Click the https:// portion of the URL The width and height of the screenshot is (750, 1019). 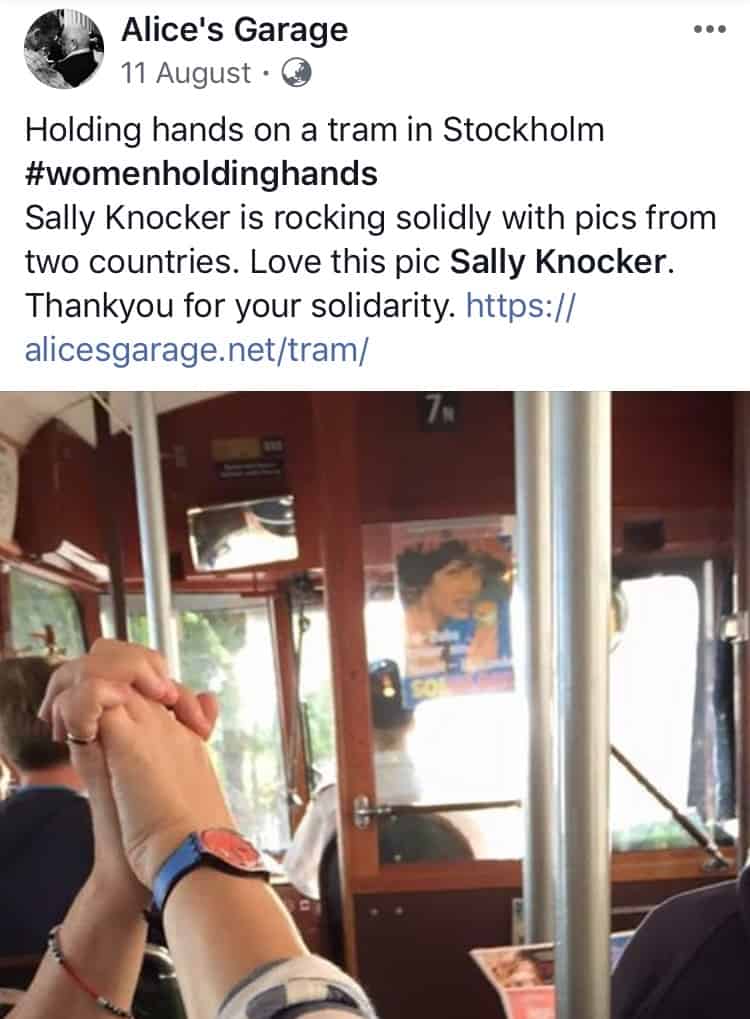521,305
